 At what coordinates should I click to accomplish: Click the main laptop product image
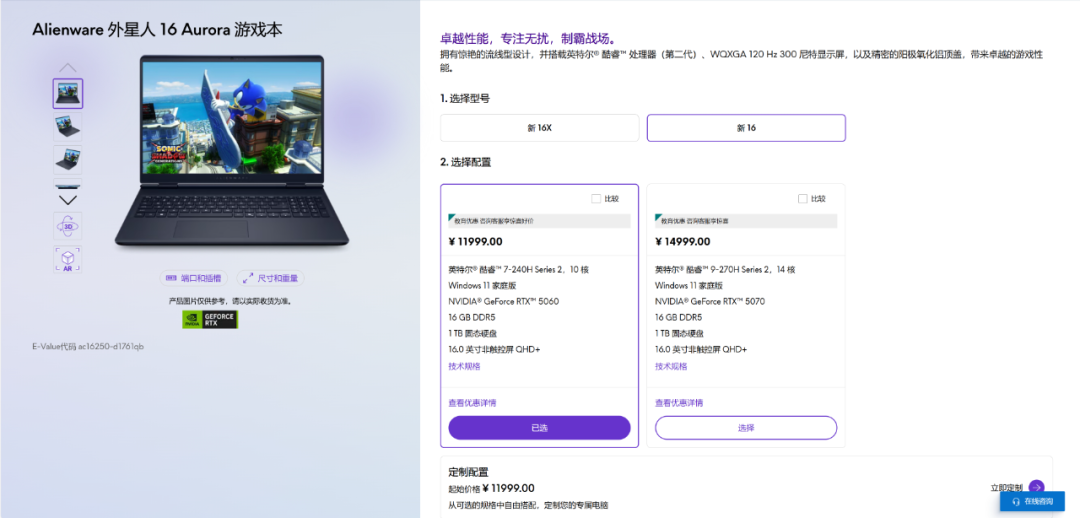click(x=232, y=150)
